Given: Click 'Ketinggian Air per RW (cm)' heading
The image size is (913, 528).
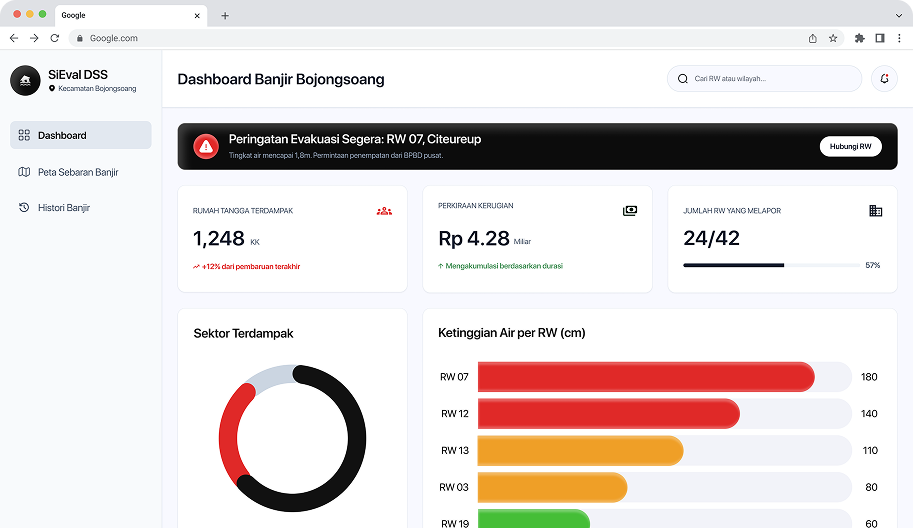Looking at the screenshot, I should [x=511, y=333].
